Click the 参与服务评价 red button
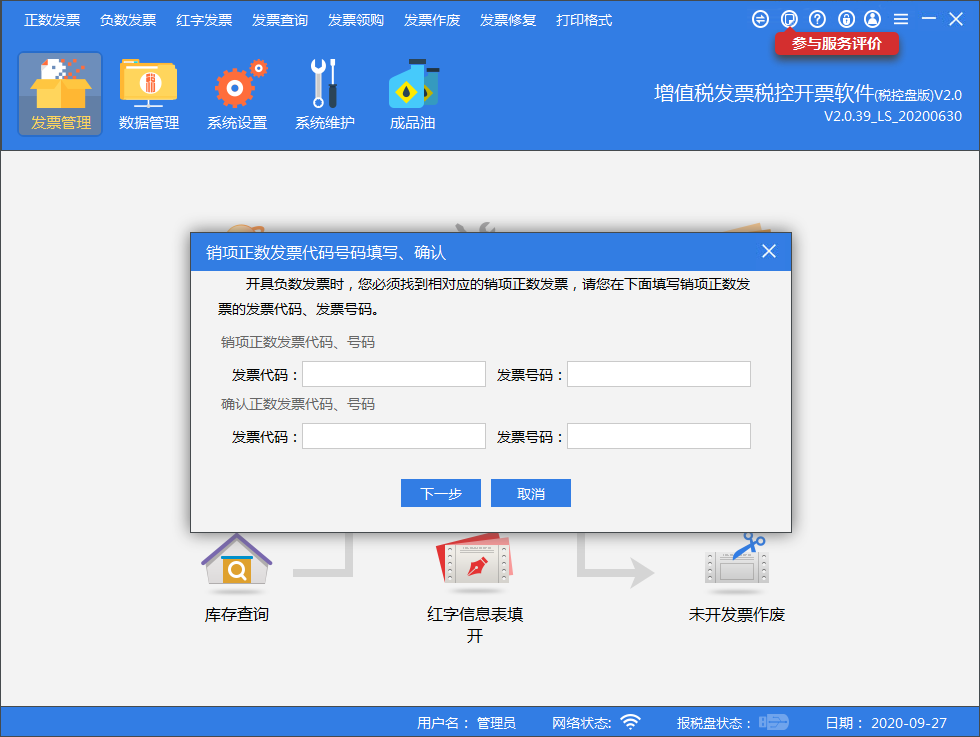The height and width of the screenshot is (737, 980). click(x=837, y=44)
